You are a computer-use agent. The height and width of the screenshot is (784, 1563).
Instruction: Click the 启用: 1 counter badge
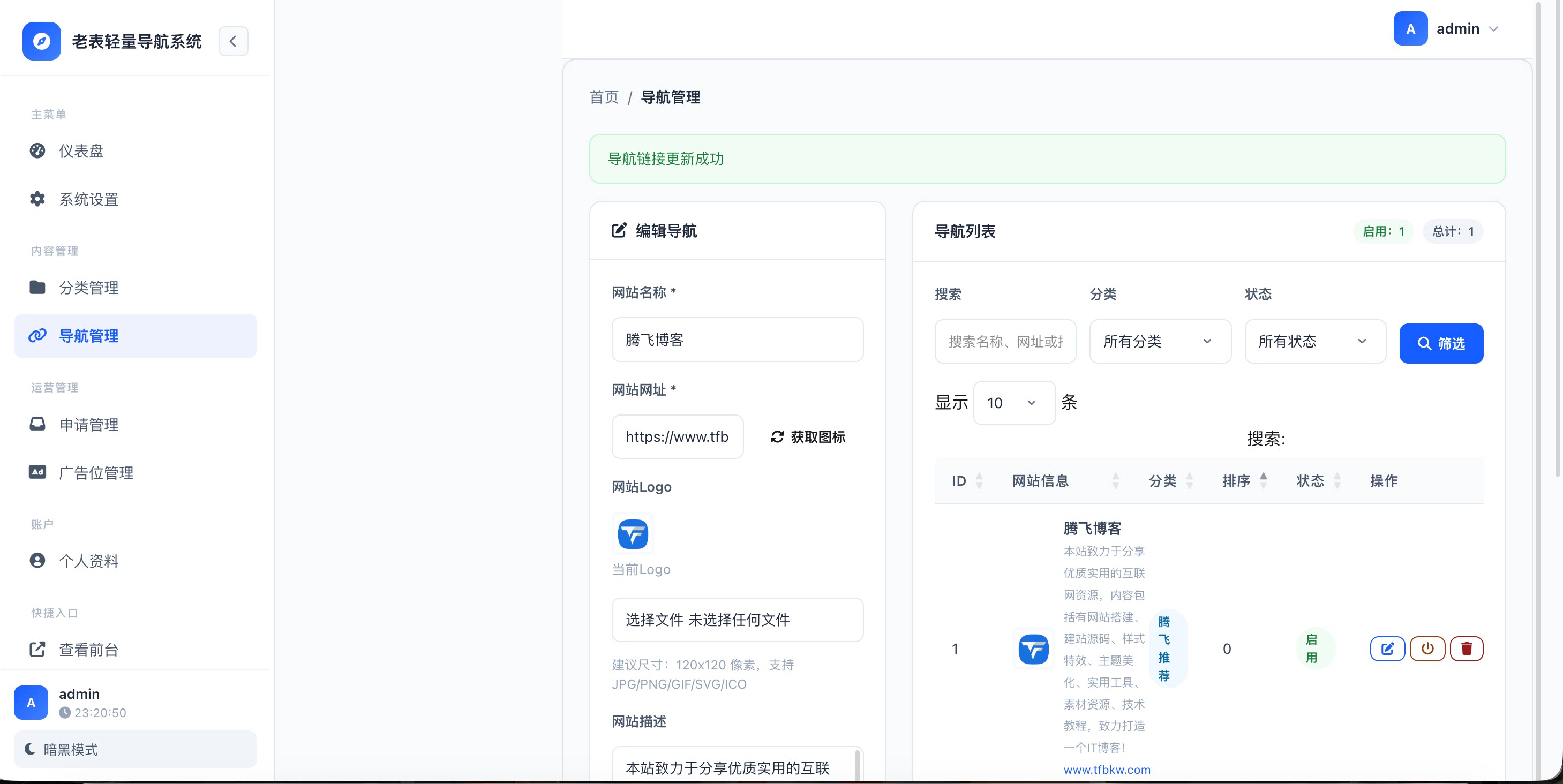coord(1383,231)
